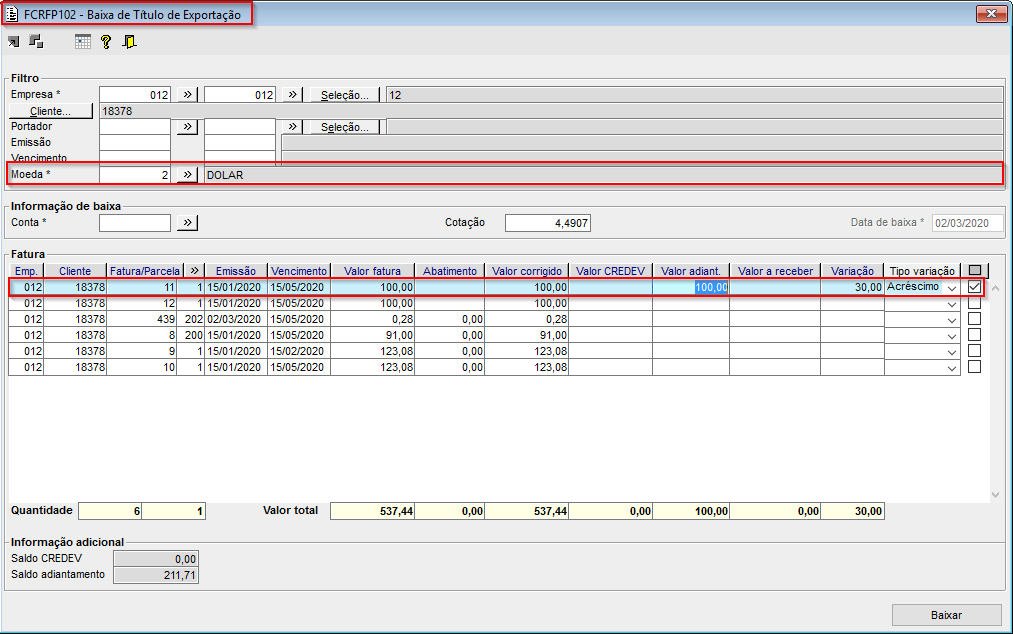Open Tipo variação dropdown for fatura 439
Screen dimensions: 1013x634
(x=952, y=320)
